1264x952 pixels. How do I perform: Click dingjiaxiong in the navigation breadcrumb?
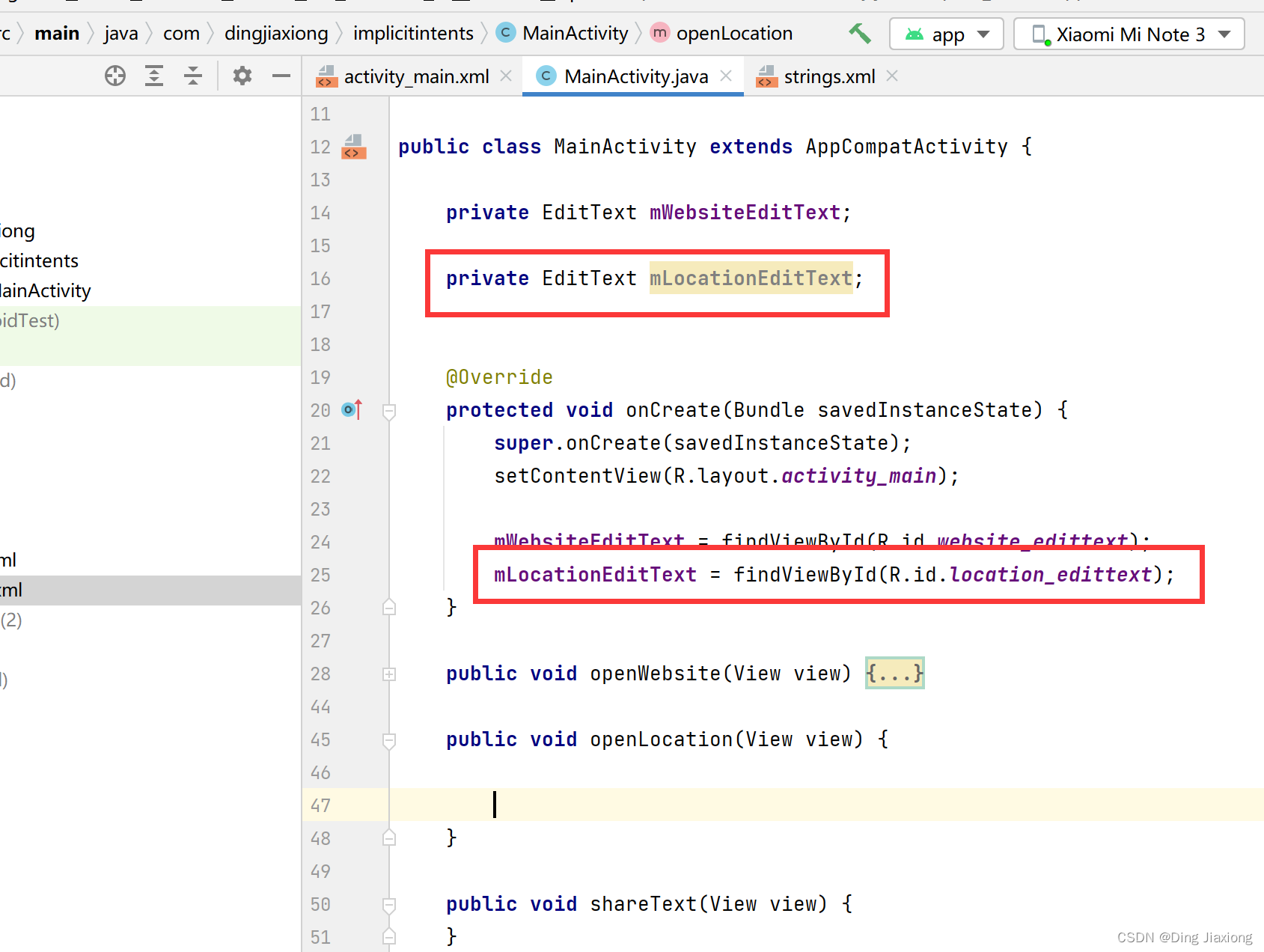(275, 33)
